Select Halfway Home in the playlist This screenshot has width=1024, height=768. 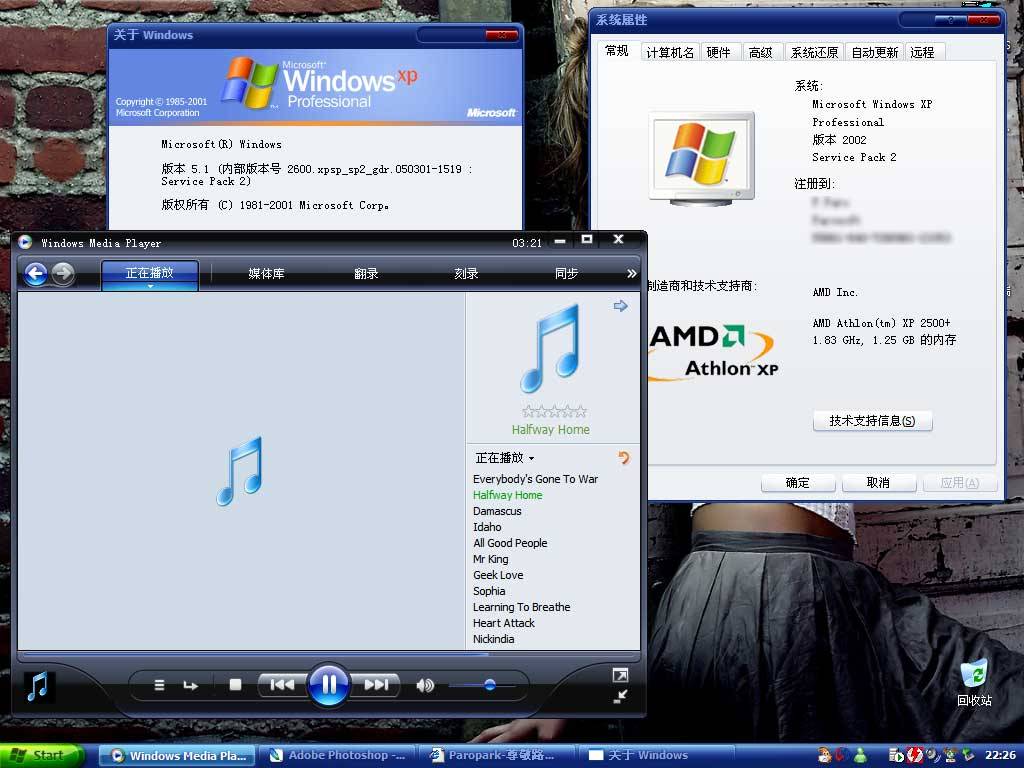coord(507,495)
